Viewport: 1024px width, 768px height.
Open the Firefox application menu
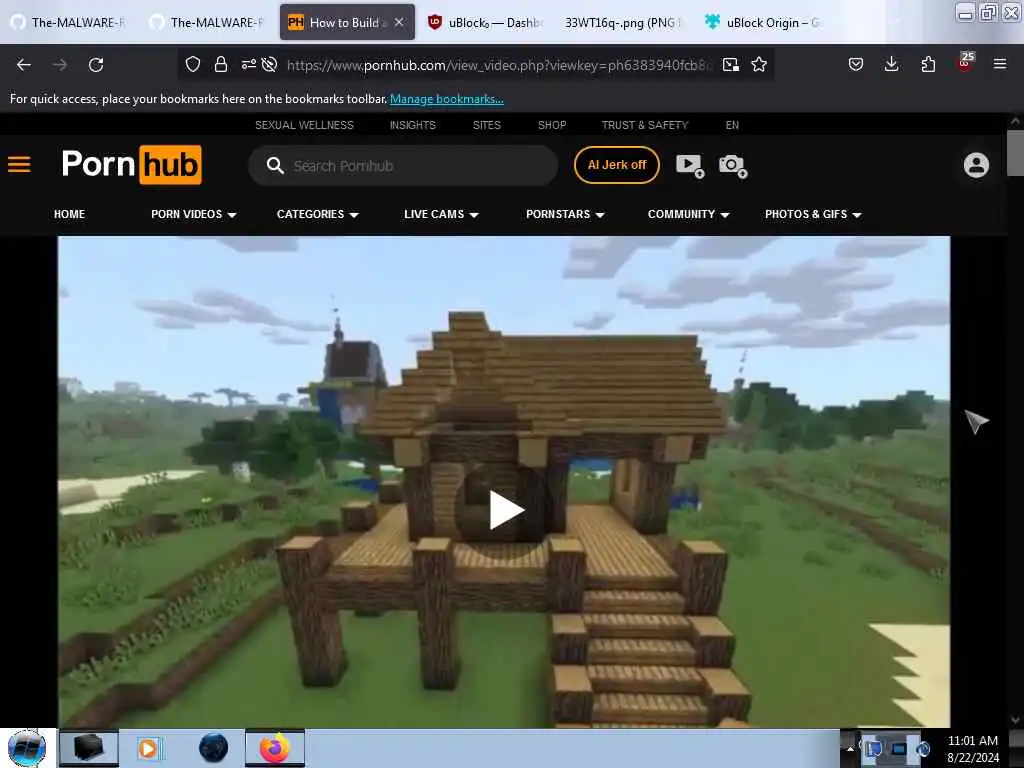tap(1000, 65)
